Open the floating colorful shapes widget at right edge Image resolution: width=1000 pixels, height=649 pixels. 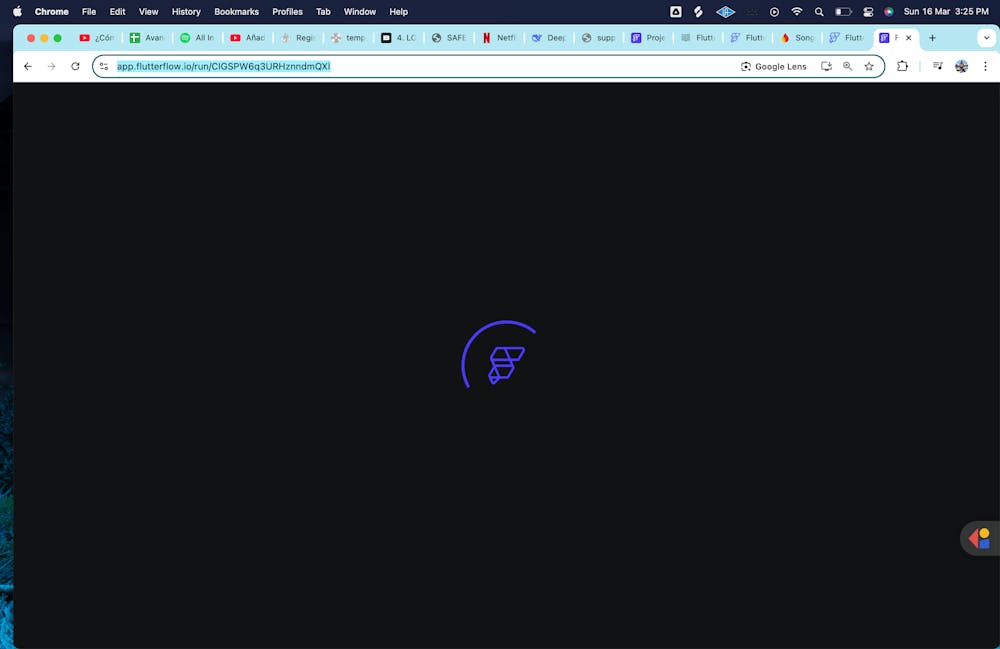click(980, 539)
